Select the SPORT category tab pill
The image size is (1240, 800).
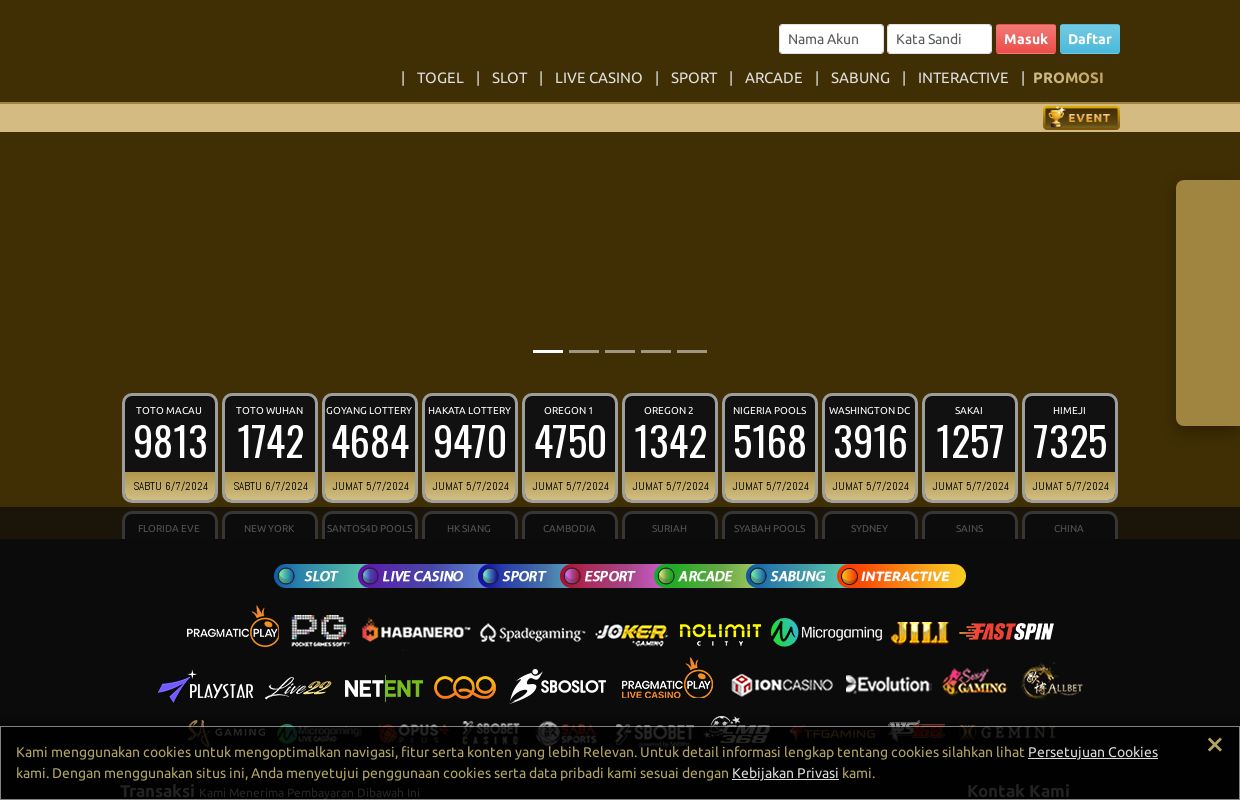pos(519,576)
